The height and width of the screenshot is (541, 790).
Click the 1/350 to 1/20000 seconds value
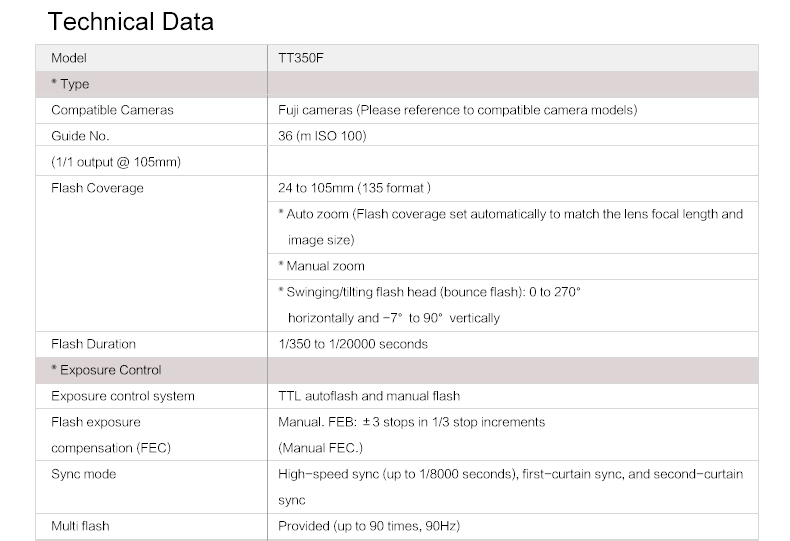coord(353,344)
